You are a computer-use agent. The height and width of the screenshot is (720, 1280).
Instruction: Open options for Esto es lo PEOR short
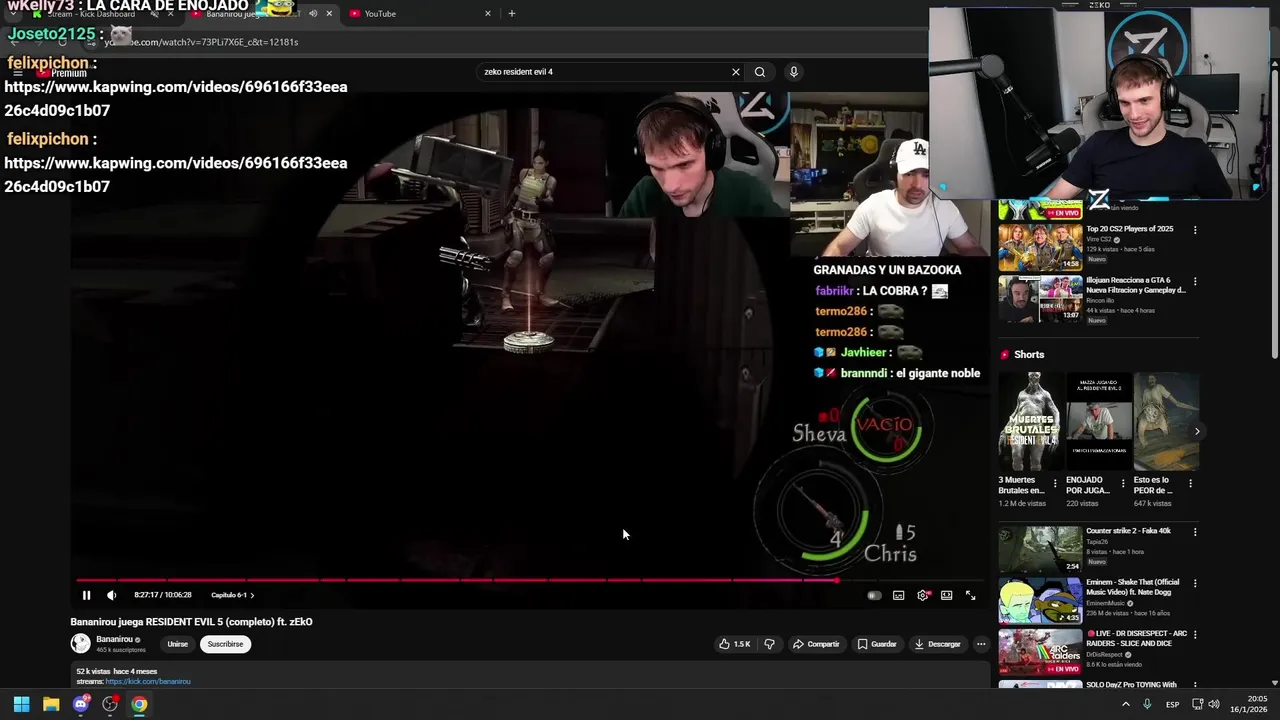(1190, 483)
